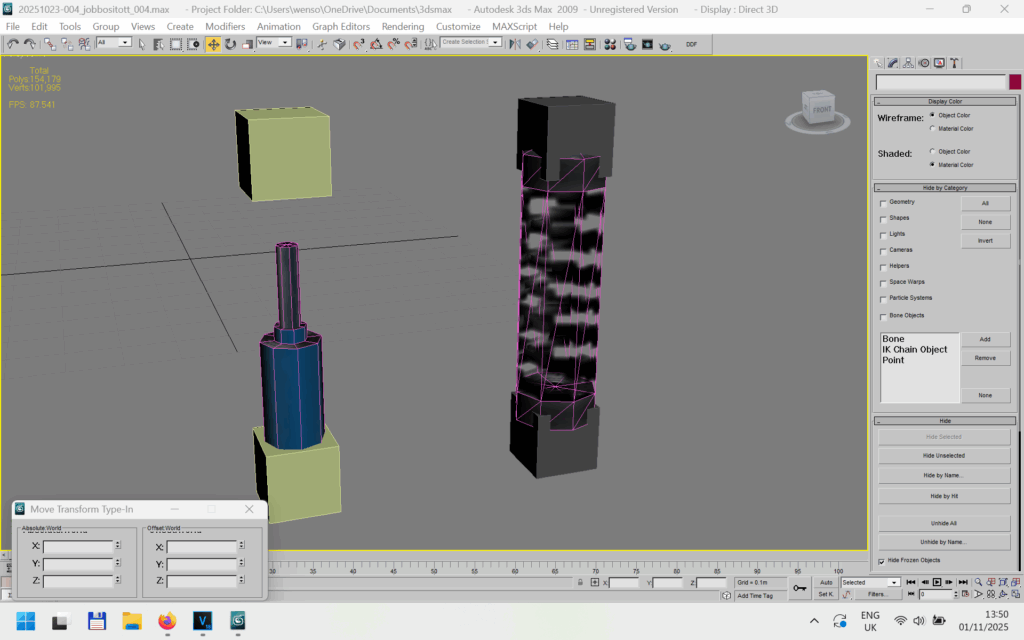The image size is (1024, 640).
Task: Click the Hide Unselected button
Action: click(x=944, y=456)
